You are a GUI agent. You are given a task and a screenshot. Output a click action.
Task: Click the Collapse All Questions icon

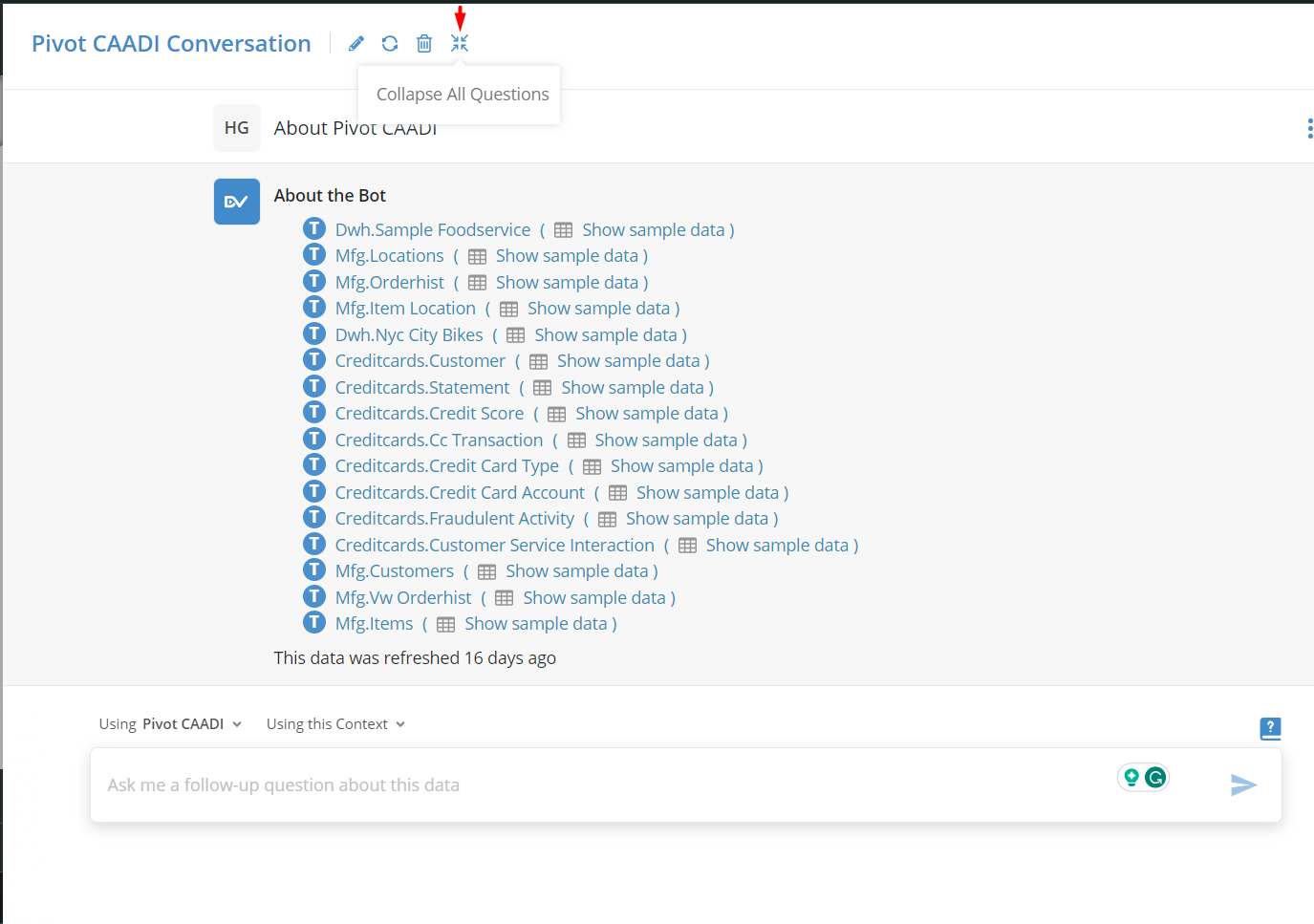(460, 43)
